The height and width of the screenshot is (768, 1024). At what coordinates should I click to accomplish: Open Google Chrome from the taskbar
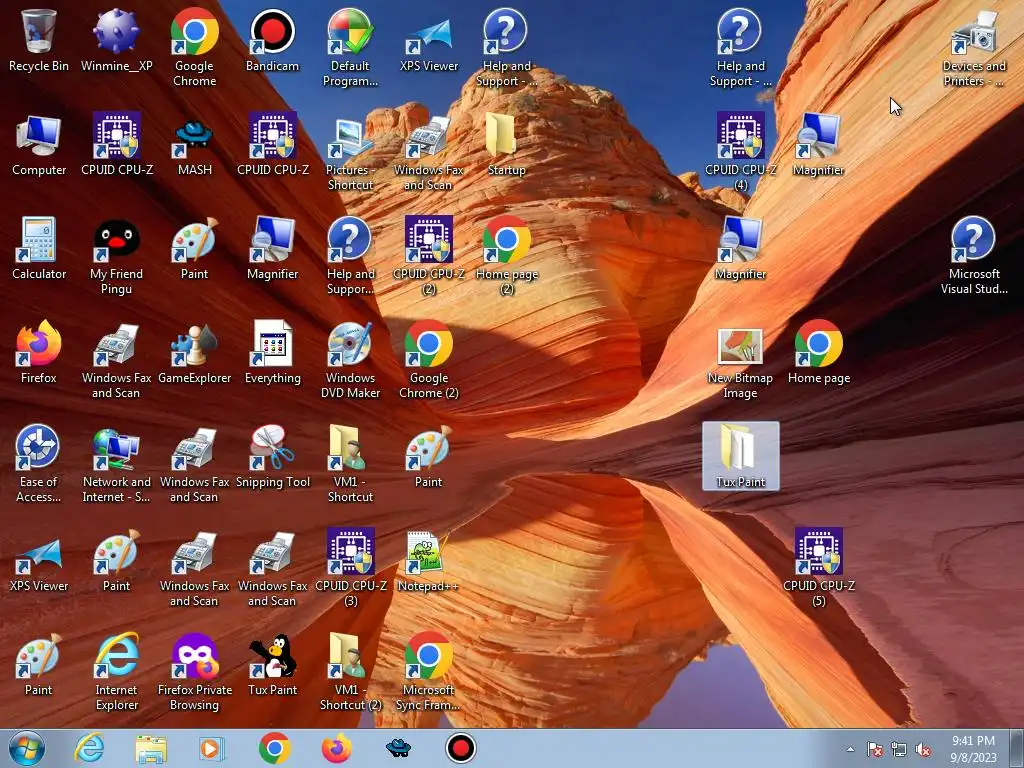274,748
